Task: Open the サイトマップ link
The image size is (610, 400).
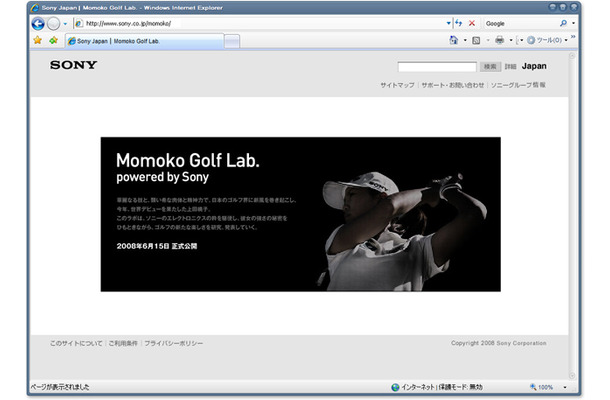Action: pos(397,85)
